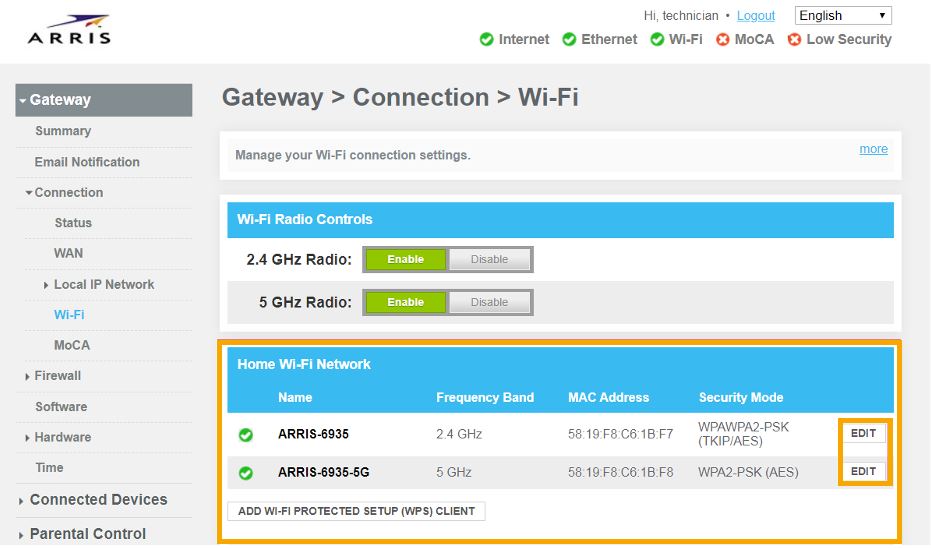Screen dimensions: 931x548
Task: Click the WPAWPA2-PSK (TKIP/AES) security mode
Action: tap(743, 434)
